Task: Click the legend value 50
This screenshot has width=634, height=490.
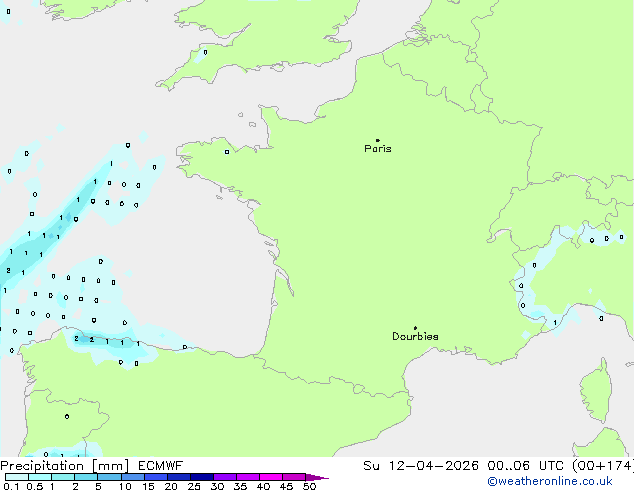Action: (x=309, y=486)
